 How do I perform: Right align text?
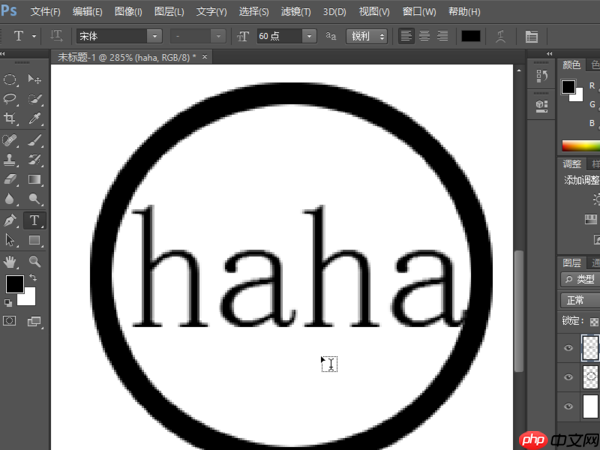pos(442,36)
